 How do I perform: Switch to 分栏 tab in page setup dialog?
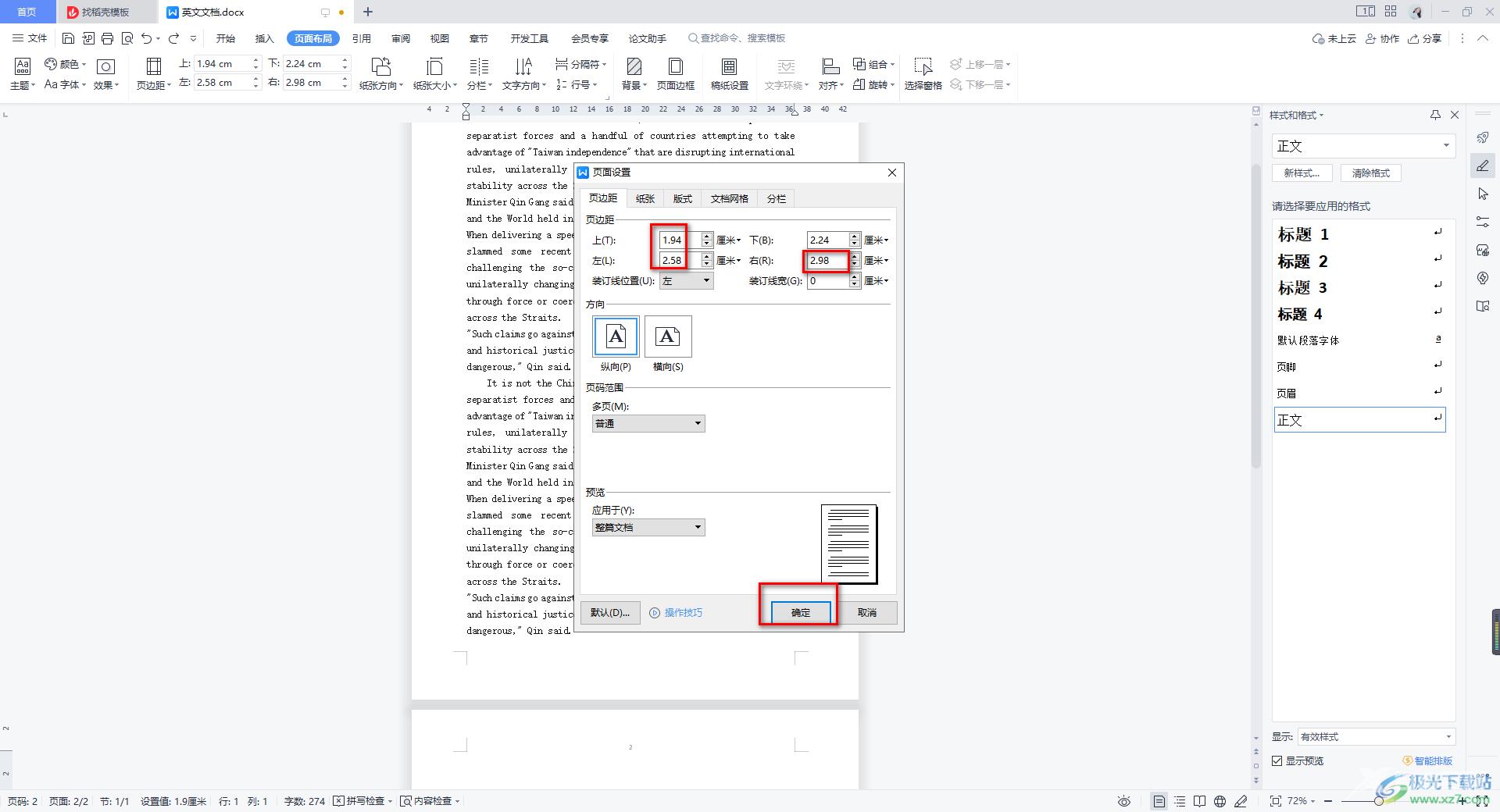pos(777,198)
